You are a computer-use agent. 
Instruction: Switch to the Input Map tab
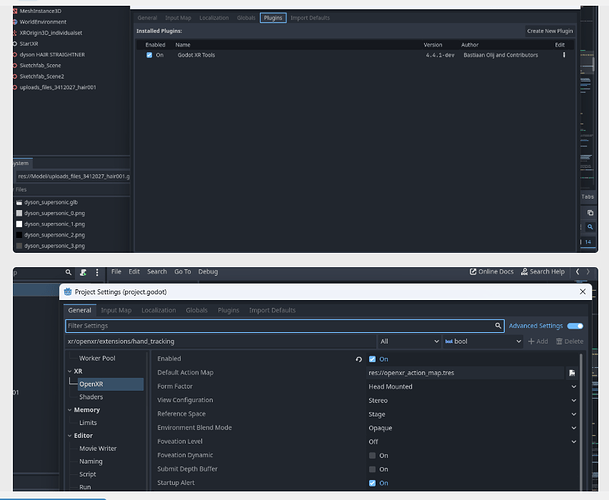coord(115,310)
